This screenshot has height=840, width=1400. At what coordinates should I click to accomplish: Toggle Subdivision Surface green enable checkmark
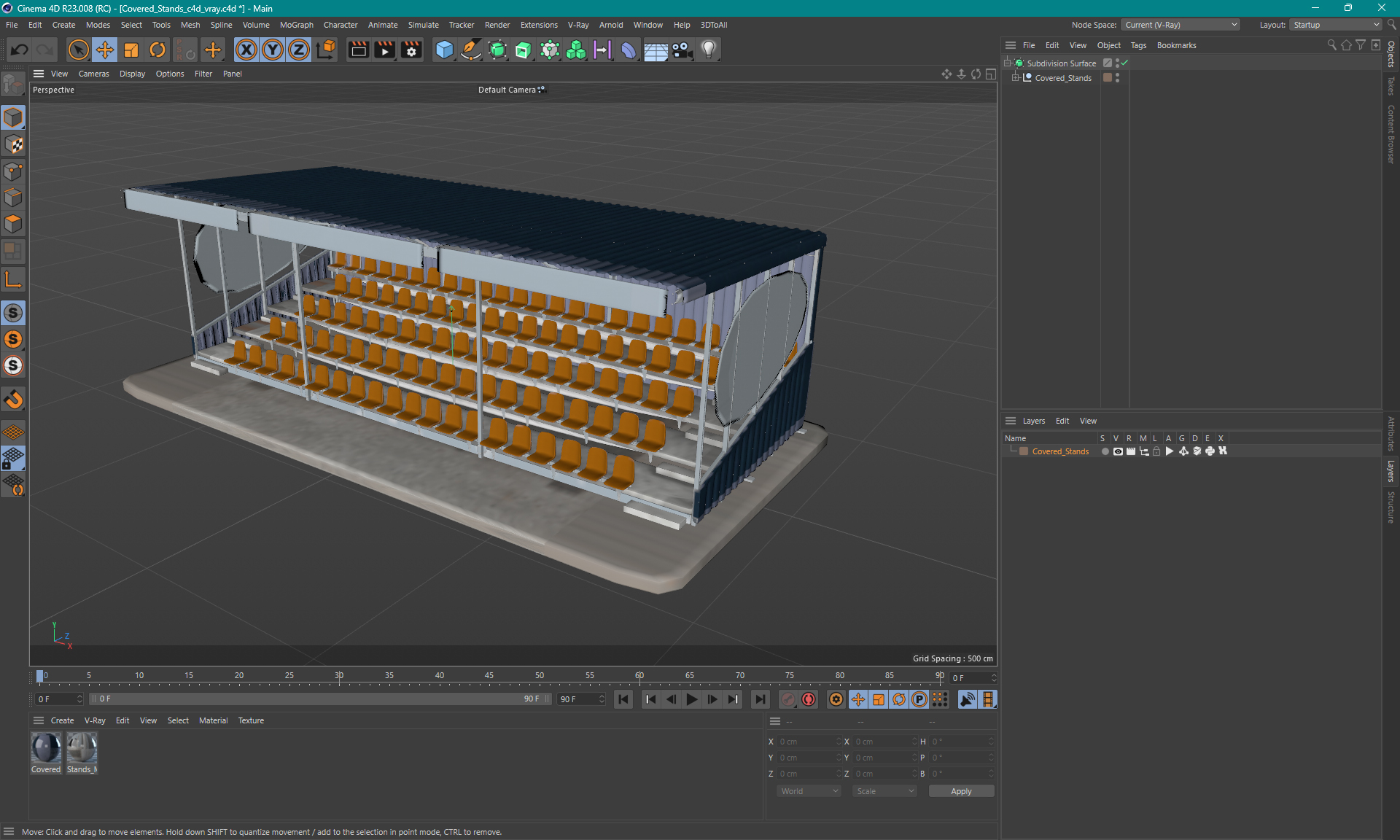(x=1125, y=63)
